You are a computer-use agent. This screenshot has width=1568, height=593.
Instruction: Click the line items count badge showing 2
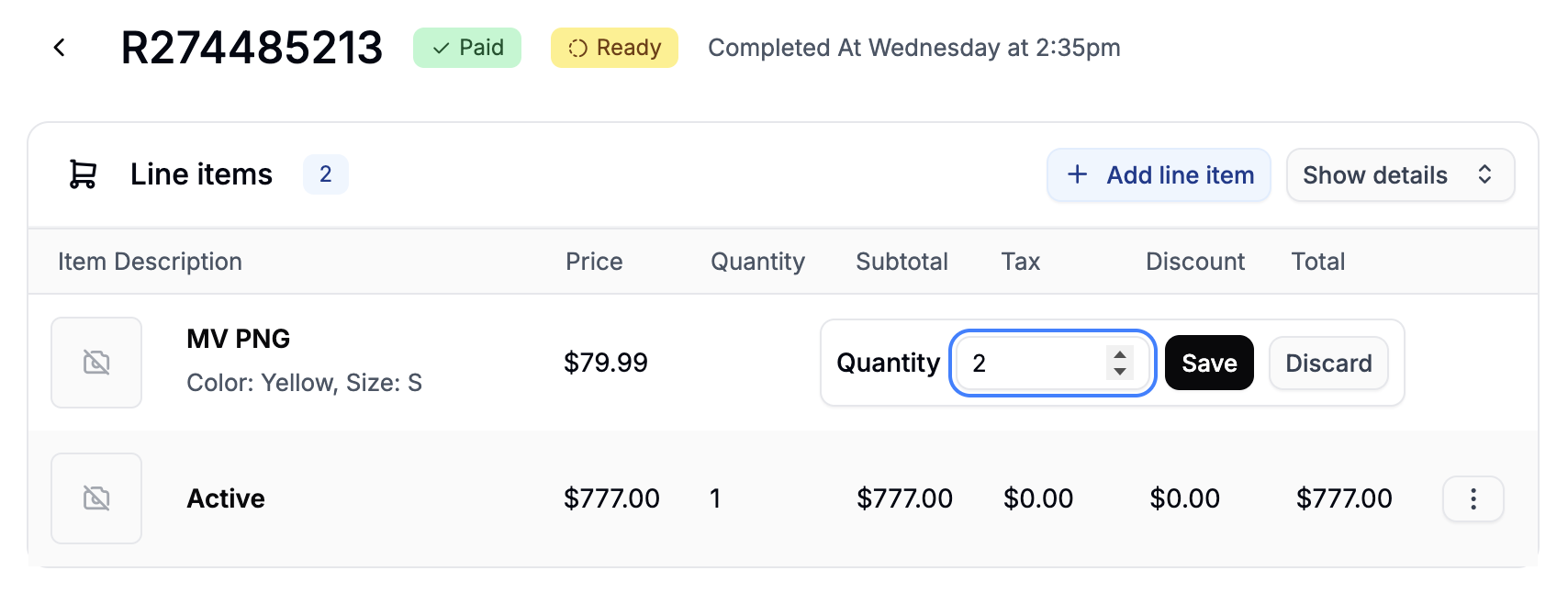coord(326,174)
